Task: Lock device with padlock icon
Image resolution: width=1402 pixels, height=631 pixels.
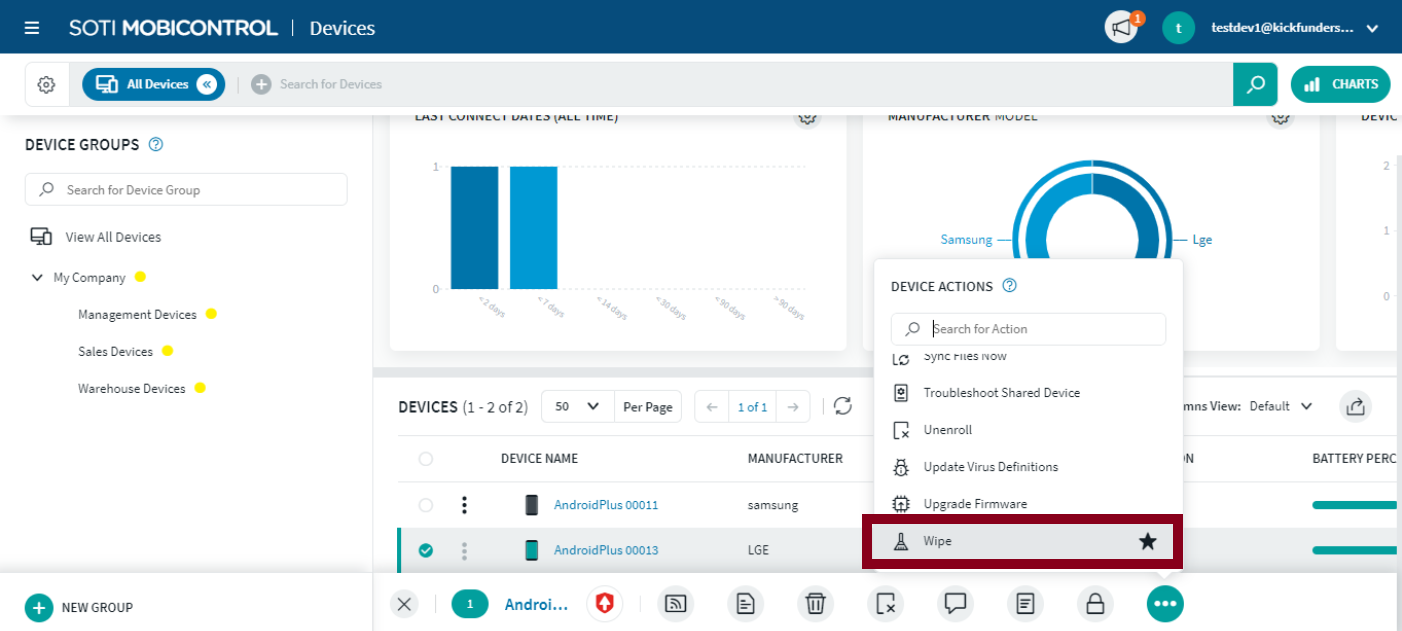Action: [1095, 603]
